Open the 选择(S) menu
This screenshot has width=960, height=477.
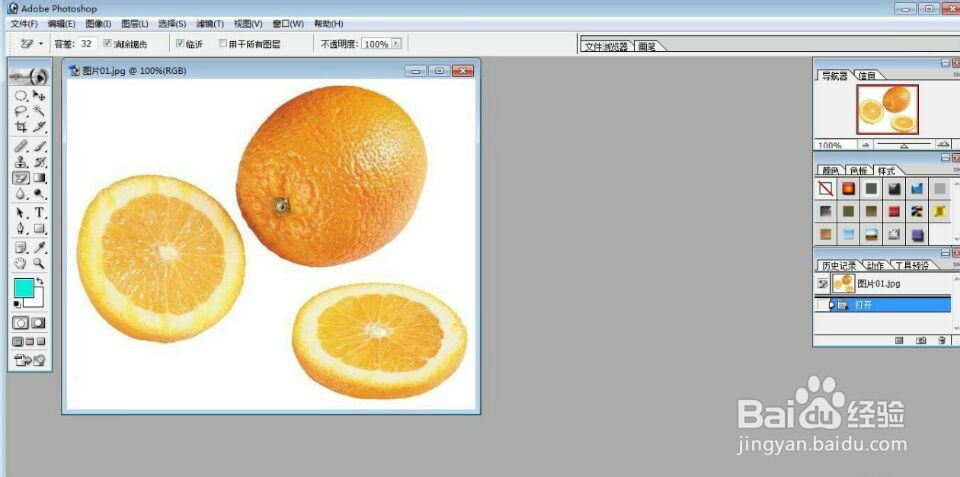(x=172, y=24)
